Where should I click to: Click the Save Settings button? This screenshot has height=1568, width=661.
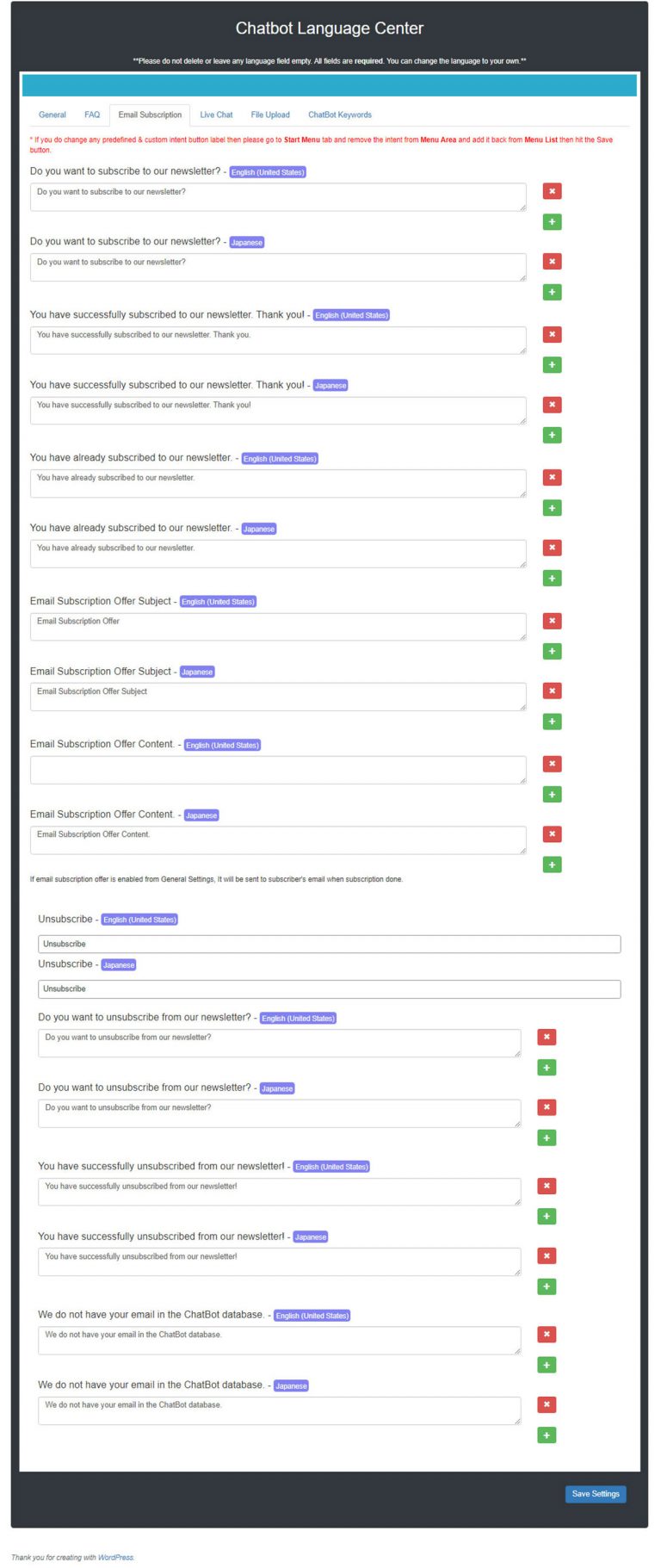(x=596, y=1494)
